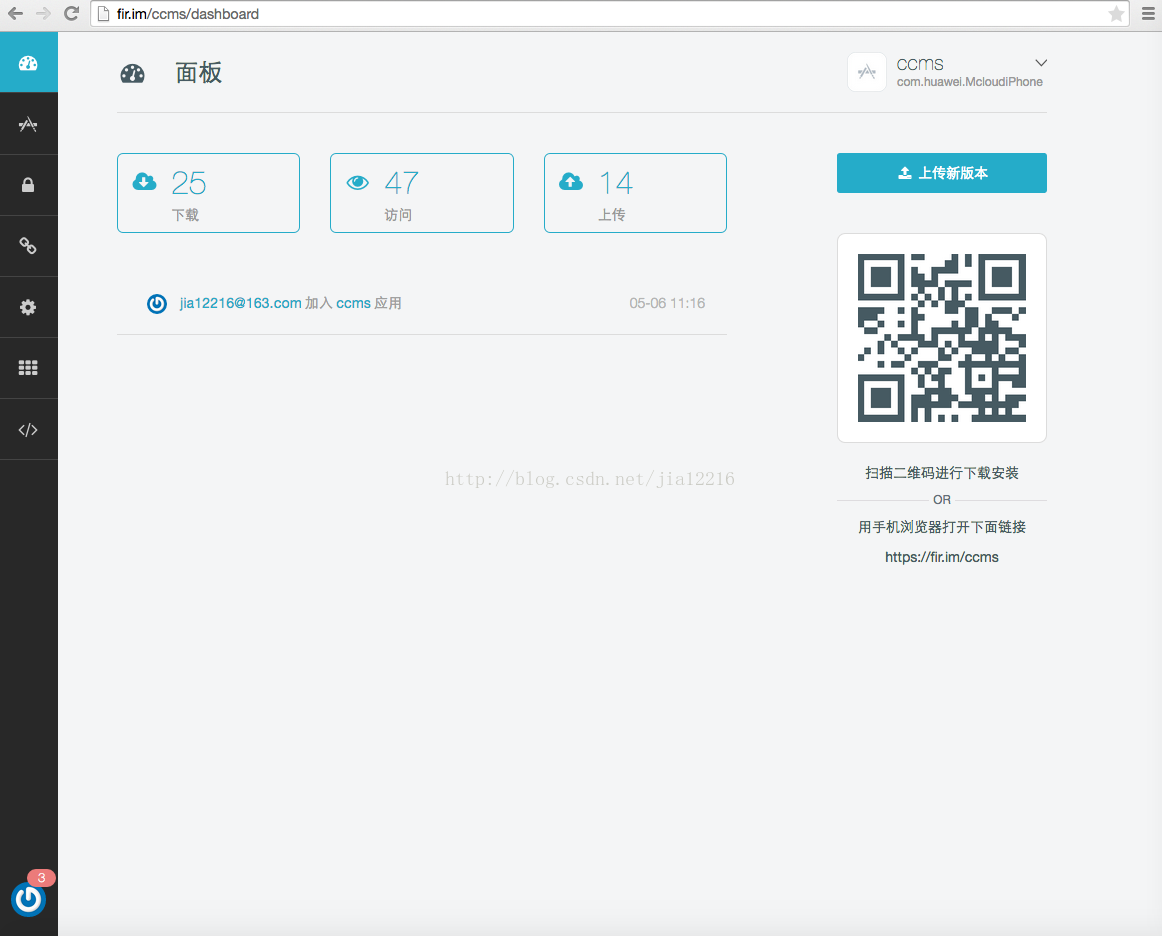The width and height of the screenshot is (1162, 936).
Task: Click the red notification badge showing 3
Action: pyautogui.click(x=42, y=878)
